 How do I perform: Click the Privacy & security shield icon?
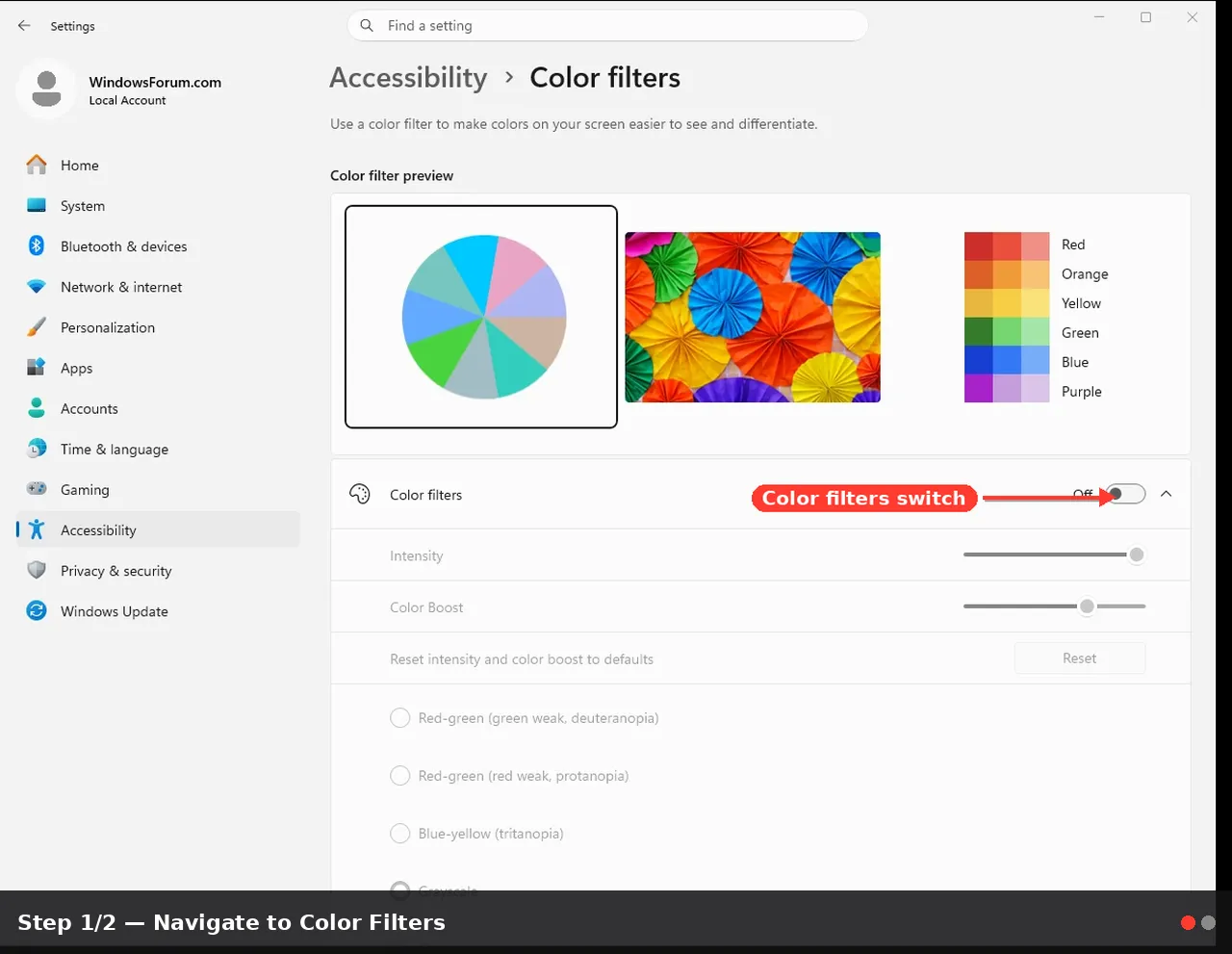click(x=37, y=570)
